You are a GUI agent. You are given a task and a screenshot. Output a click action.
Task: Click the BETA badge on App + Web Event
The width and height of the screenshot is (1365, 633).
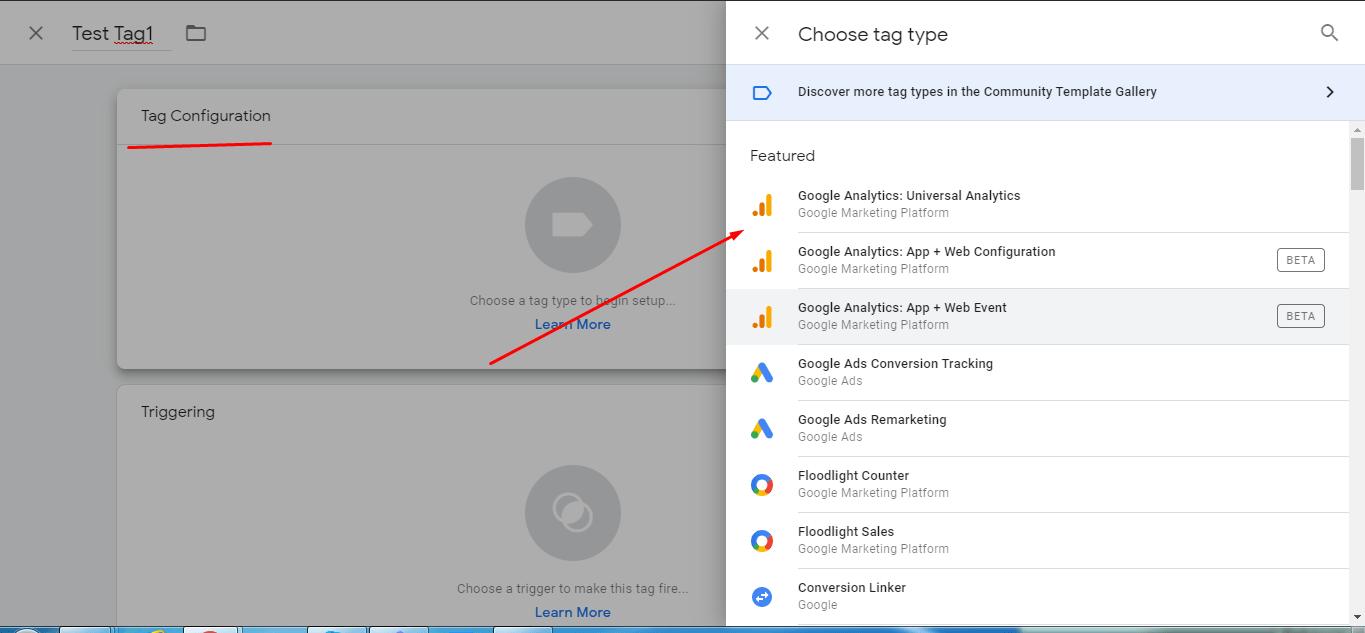click(1301, 316)
